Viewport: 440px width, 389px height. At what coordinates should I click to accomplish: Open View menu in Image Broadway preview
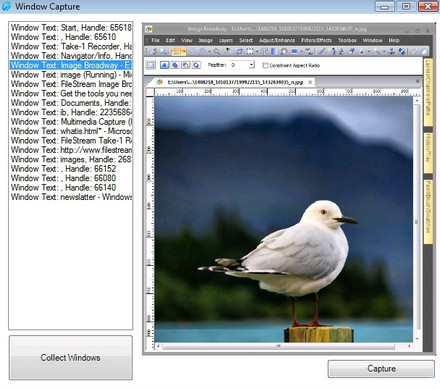tap(187, 40)
